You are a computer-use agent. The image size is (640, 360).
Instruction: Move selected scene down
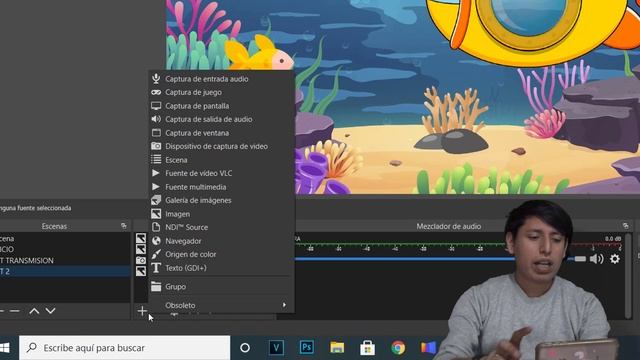point(51,311)
